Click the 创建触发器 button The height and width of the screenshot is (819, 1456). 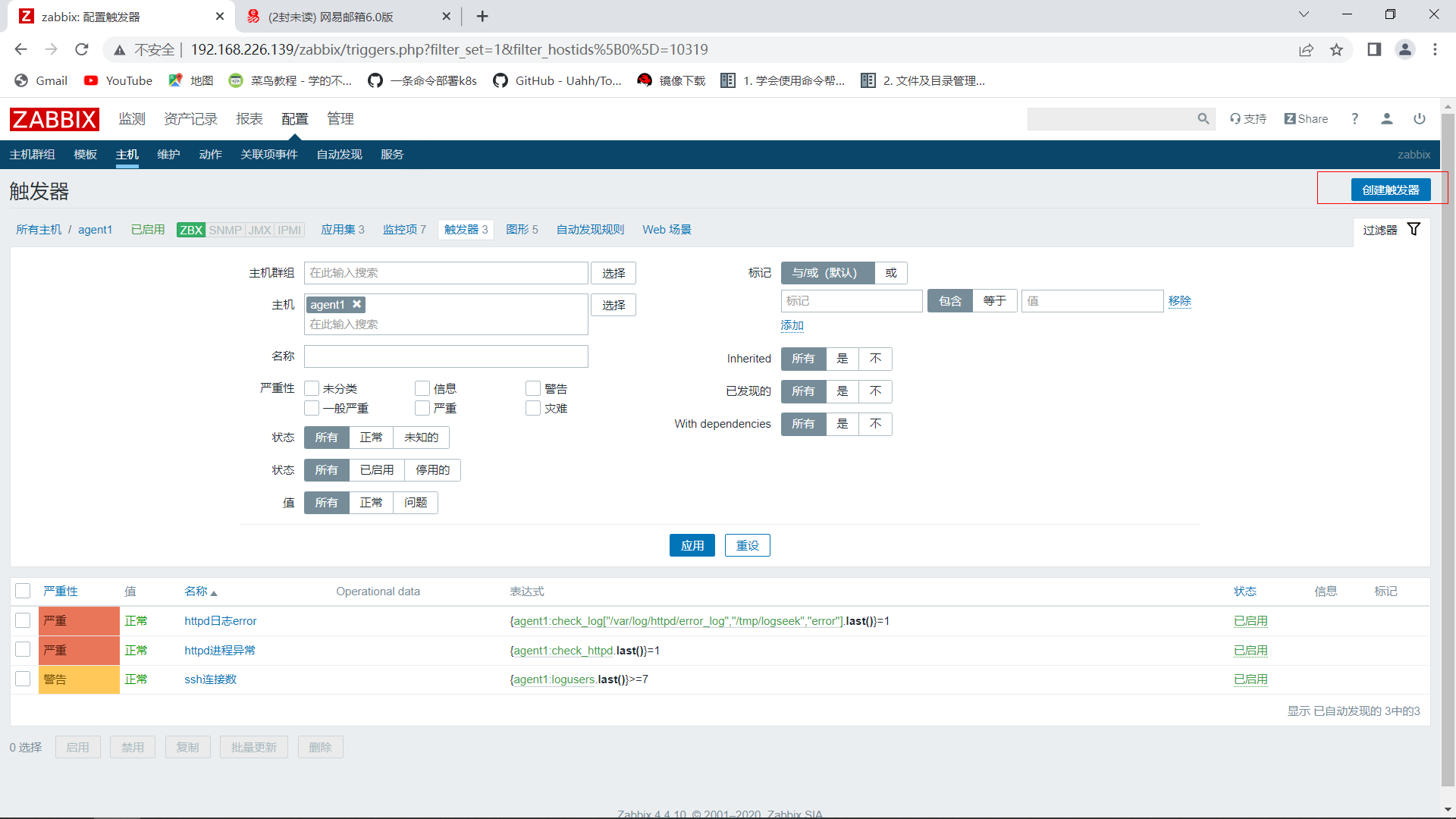[x=1390, y=190]
